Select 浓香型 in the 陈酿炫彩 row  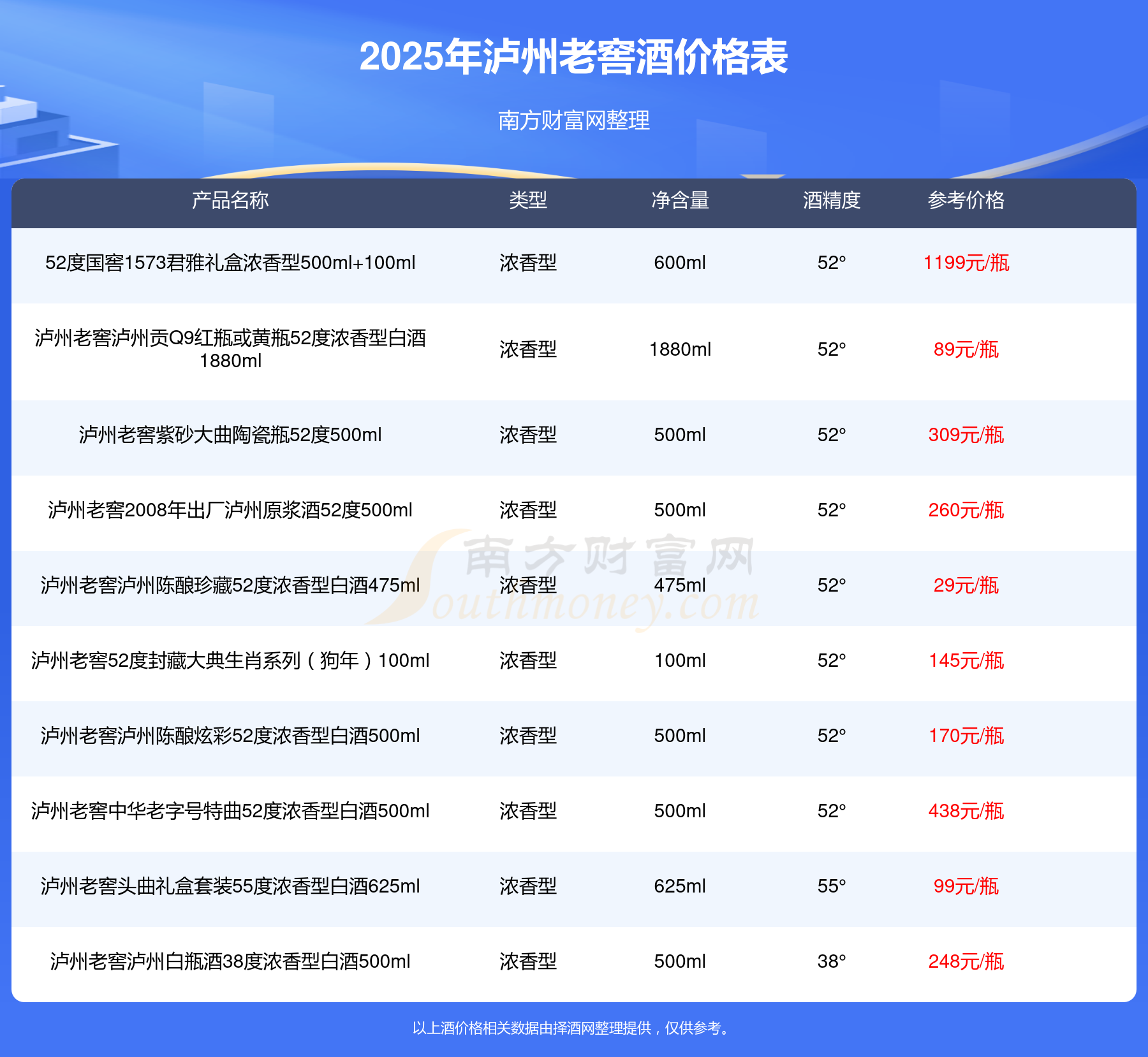(528, 736)
